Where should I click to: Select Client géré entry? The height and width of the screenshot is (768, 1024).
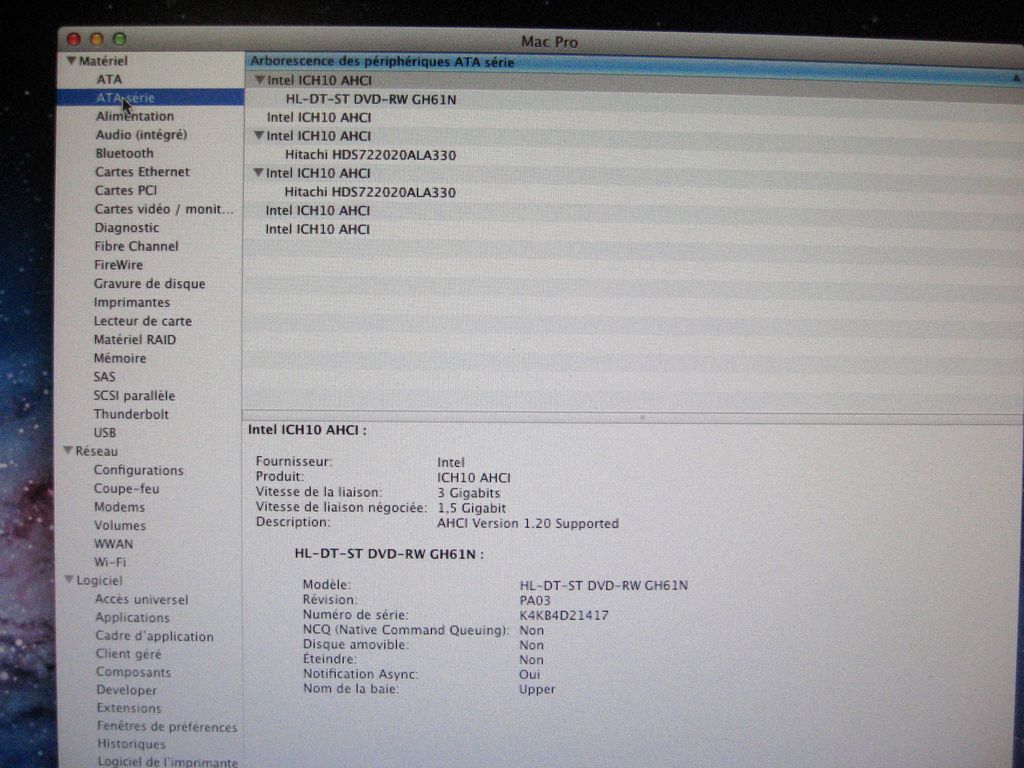(x=128, y=654)
